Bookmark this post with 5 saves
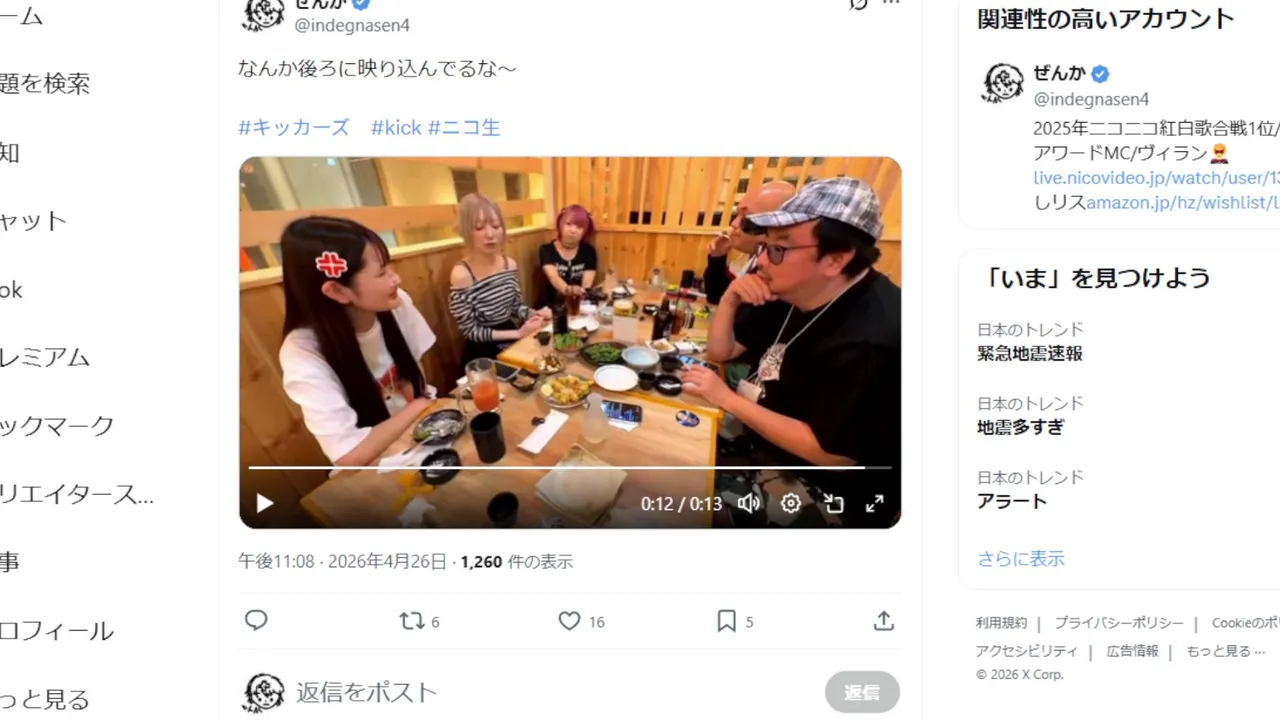1280x720 pixels. coord(735,621)
